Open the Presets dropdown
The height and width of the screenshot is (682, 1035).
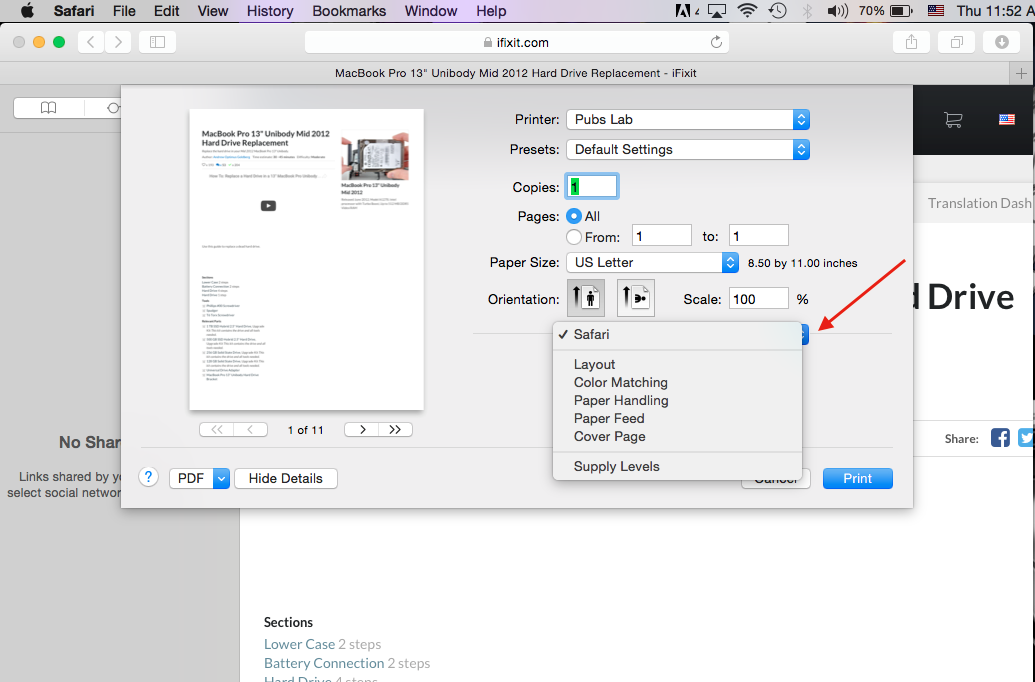pos(688,150)
